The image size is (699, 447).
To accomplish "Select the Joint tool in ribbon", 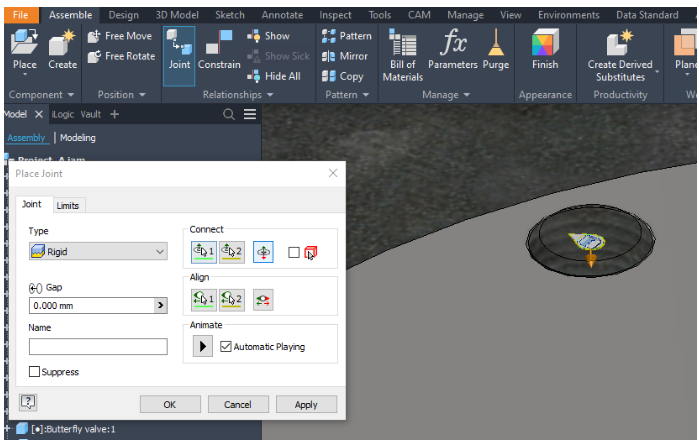I will [x=179, y=50].
